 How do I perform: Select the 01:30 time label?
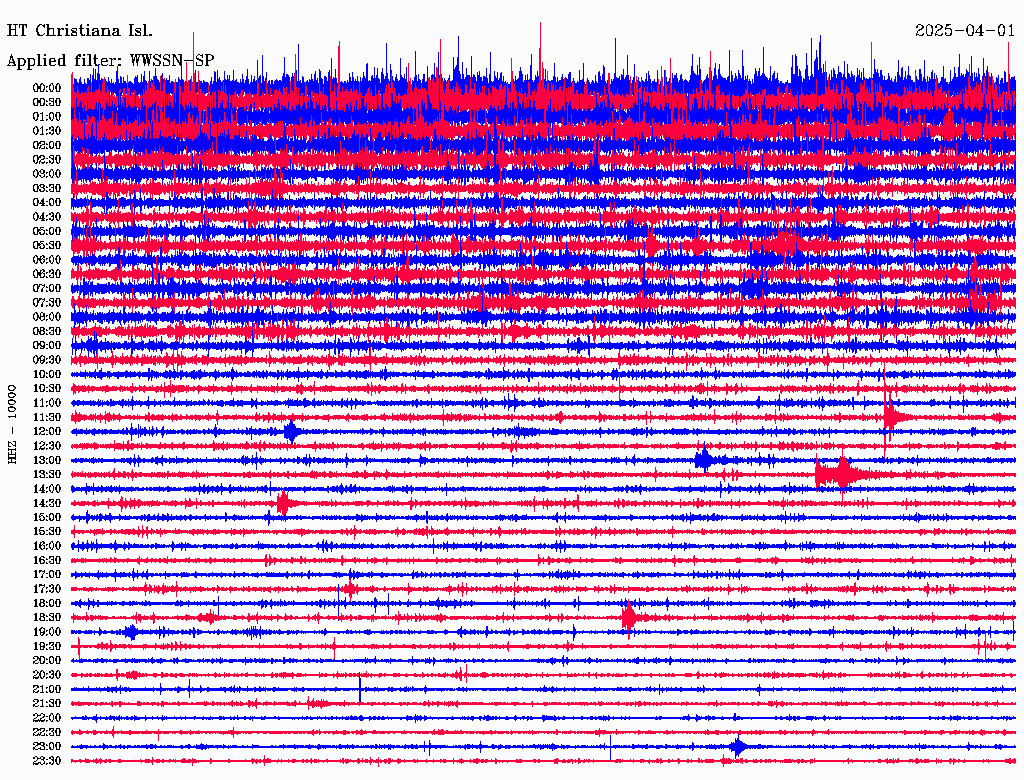coord(47,131)
